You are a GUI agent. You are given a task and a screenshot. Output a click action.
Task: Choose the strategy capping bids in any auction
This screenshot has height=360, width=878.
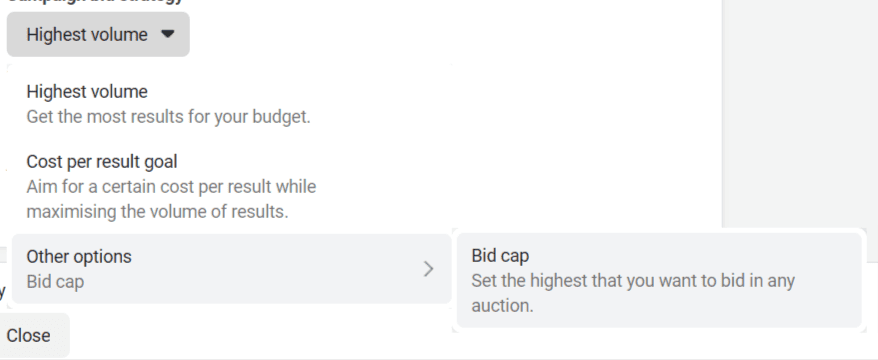click(x=659, y=280)
